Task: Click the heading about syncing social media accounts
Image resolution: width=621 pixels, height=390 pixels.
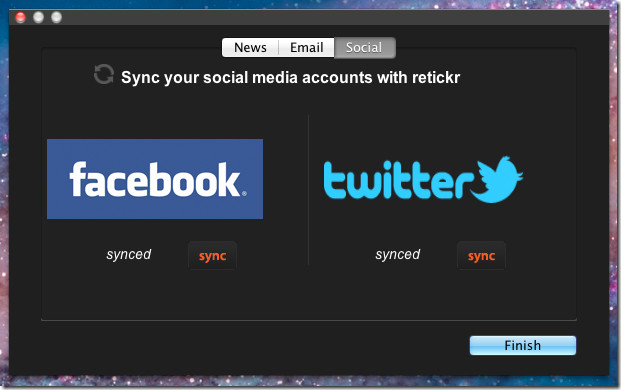Action: click(290, 78)
